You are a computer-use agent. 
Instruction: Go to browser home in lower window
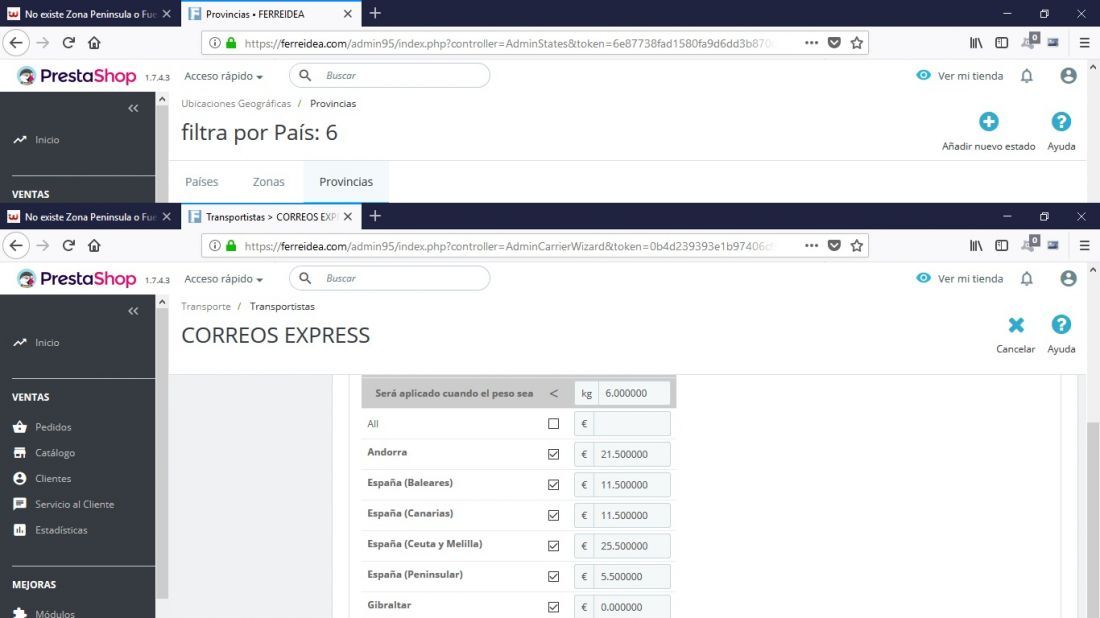click(x=94, y=246)
